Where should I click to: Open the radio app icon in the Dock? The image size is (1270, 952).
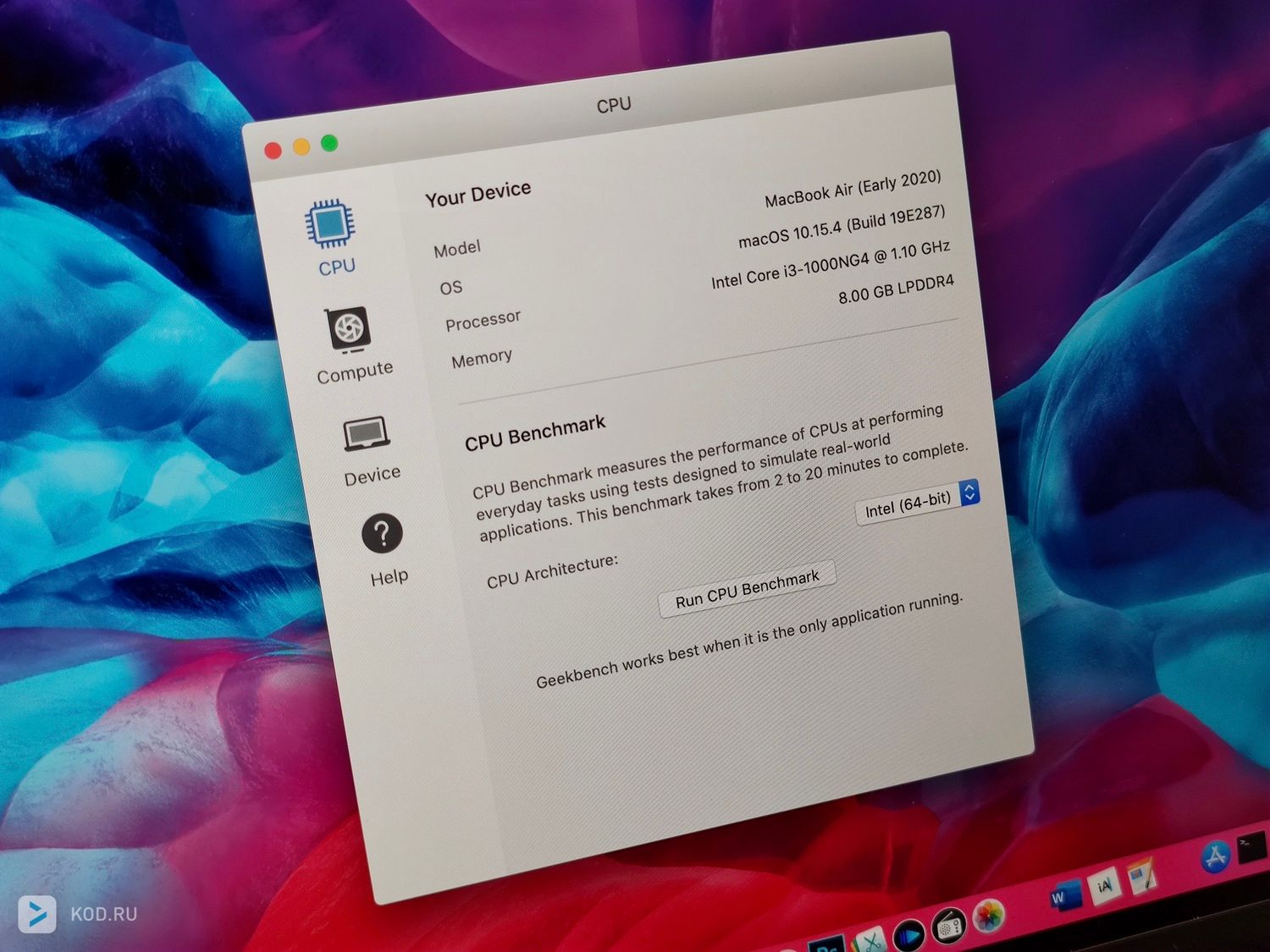click(948, 927)
